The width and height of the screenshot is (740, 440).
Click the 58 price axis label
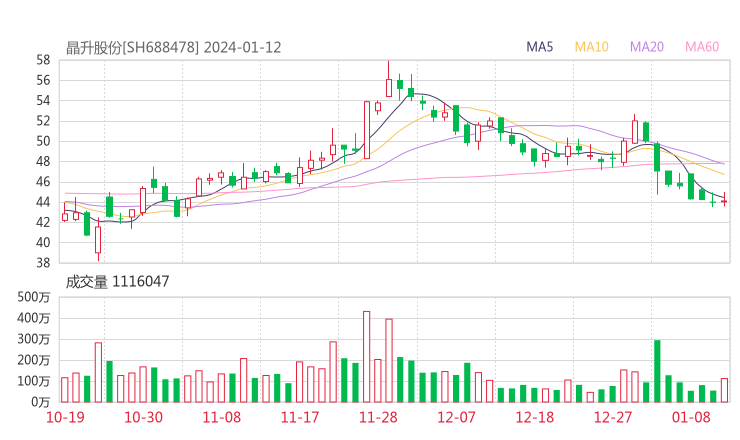point(43,60)
